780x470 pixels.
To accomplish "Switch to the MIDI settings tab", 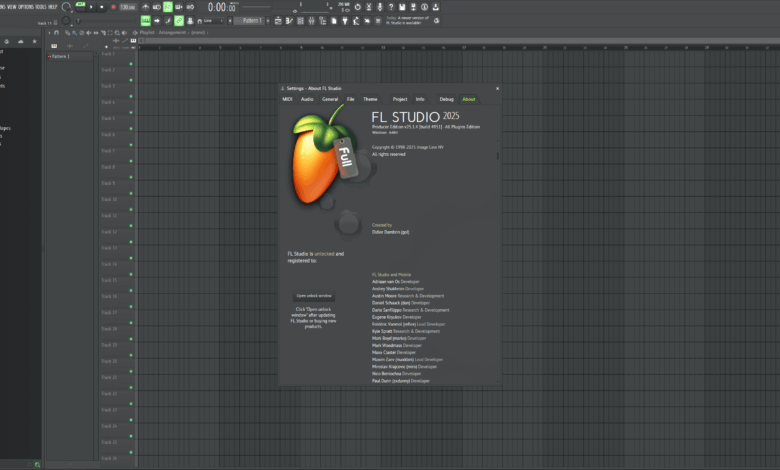I will [x=288, y=99].
